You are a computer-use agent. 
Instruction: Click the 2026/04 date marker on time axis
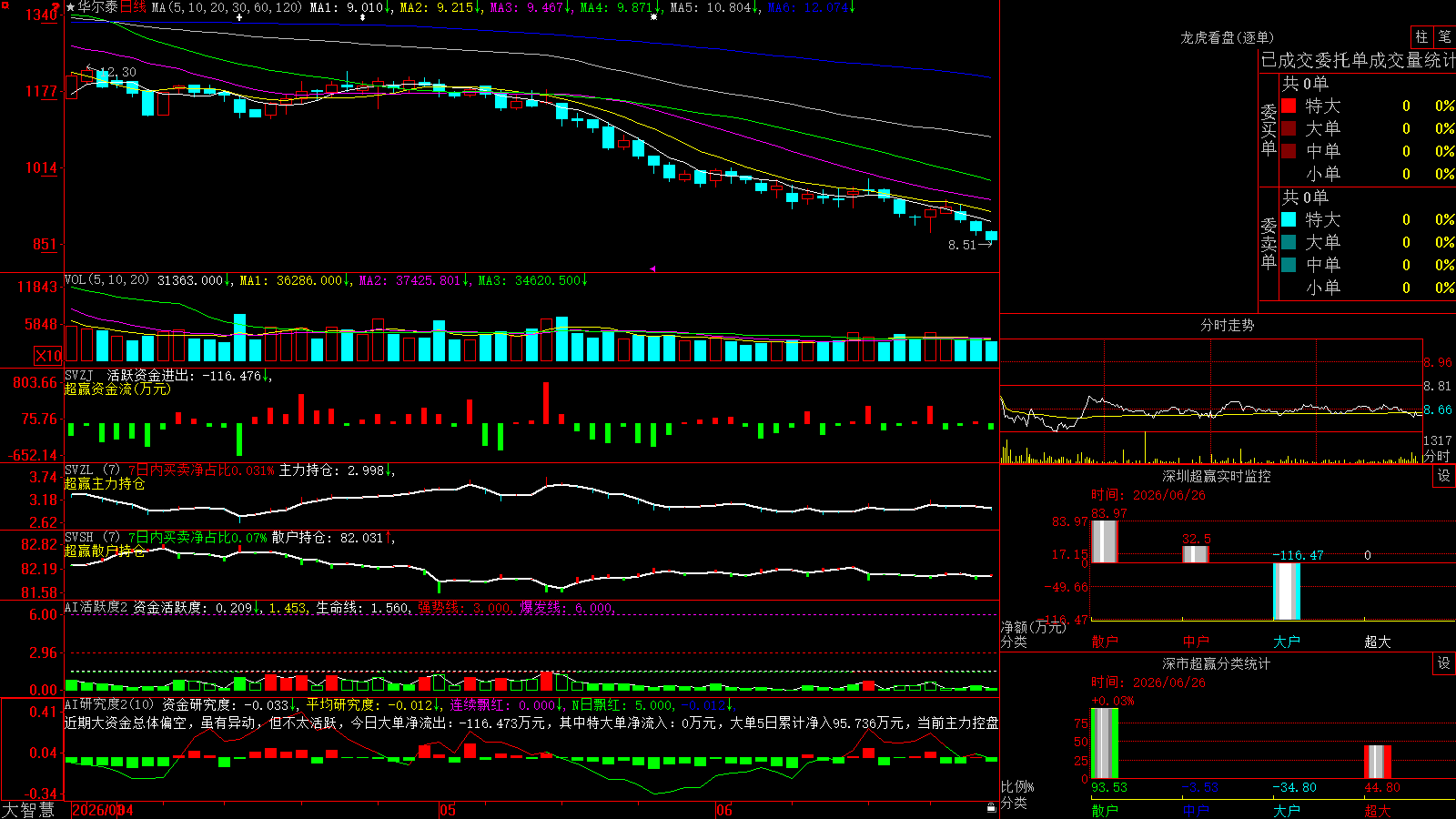coord(102,810)
